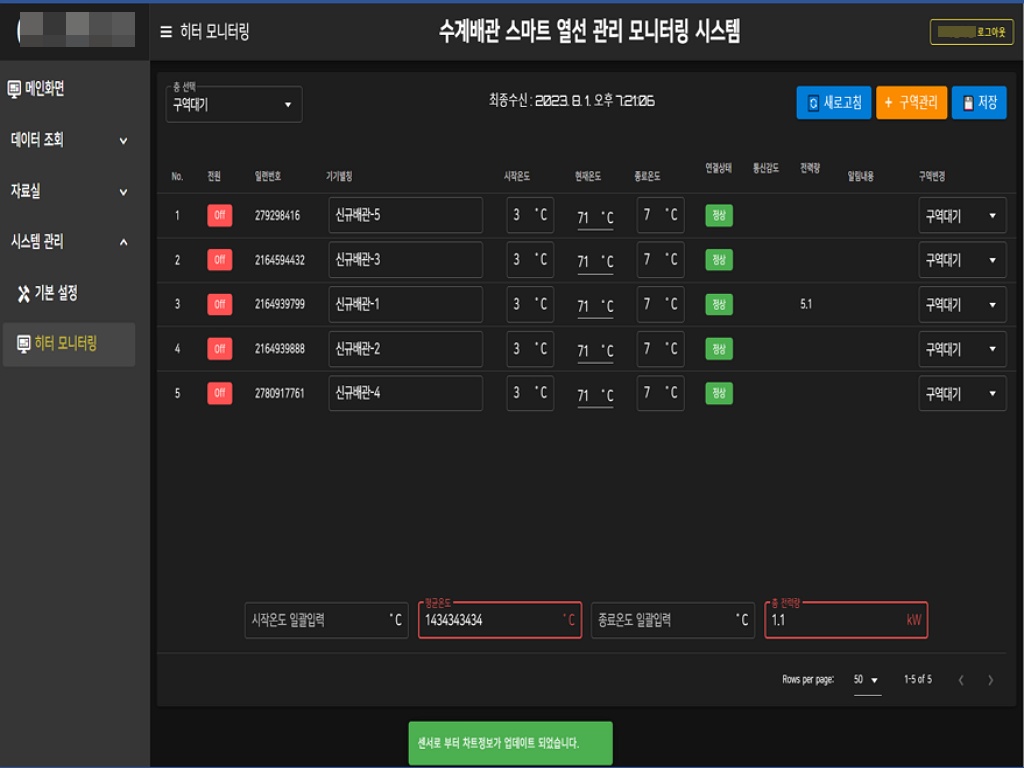Open 구역변경 dropdown for 신규배관-2
Image resolution: width=1024 pixels, height=768 pixels.
pos(962,349)
